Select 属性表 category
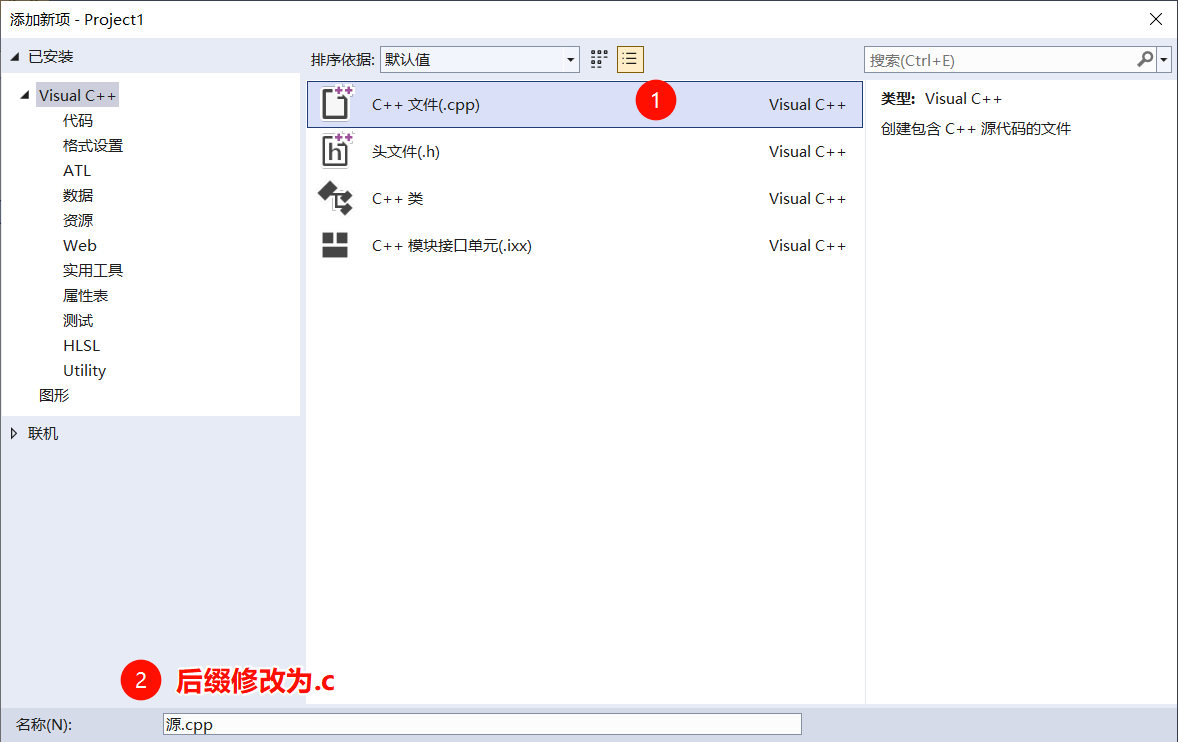This screenshot has height=742, width=1178. [85, 296]
